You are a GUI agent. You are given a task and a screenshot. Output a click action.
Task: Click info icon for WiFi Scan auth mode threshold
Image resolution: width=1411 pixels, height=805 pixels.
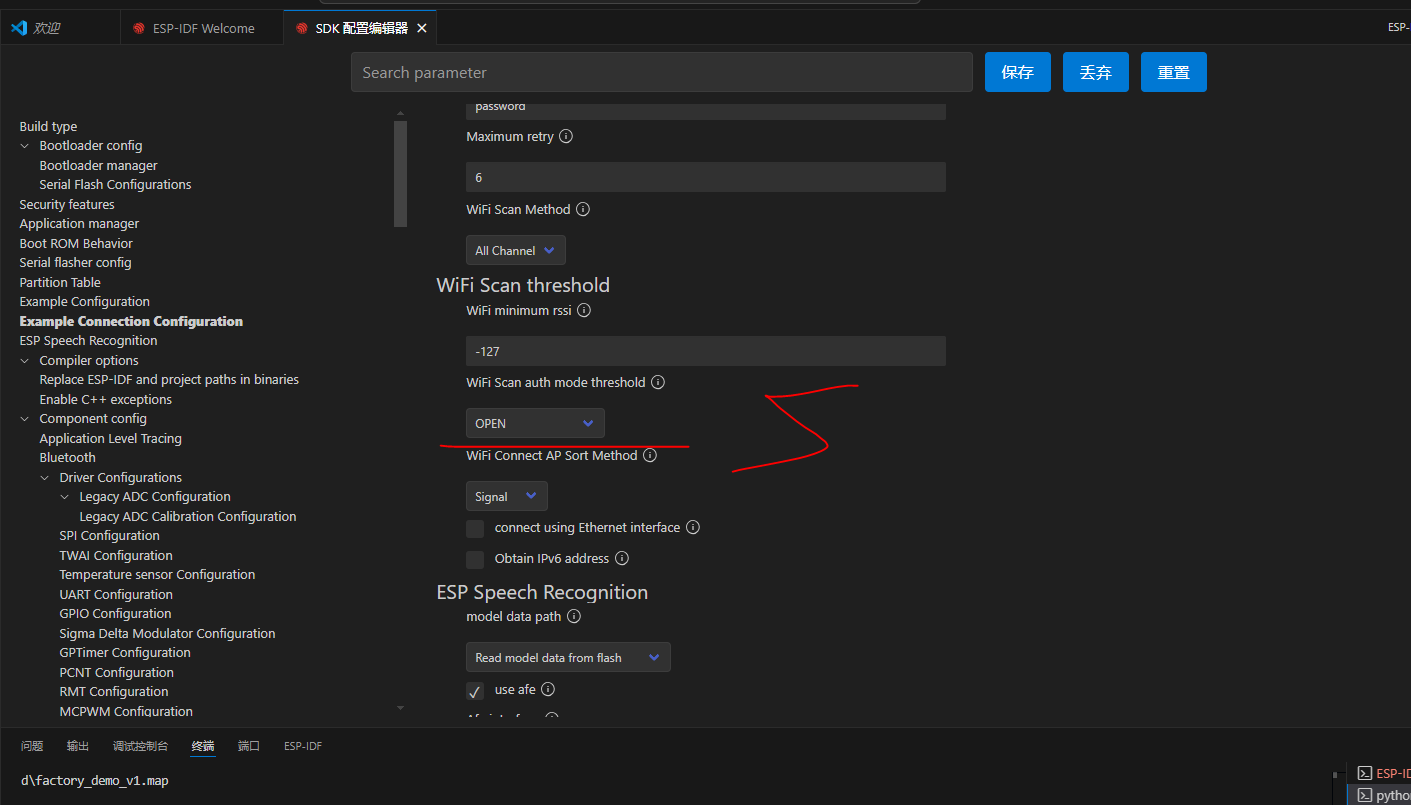[658, 383]
